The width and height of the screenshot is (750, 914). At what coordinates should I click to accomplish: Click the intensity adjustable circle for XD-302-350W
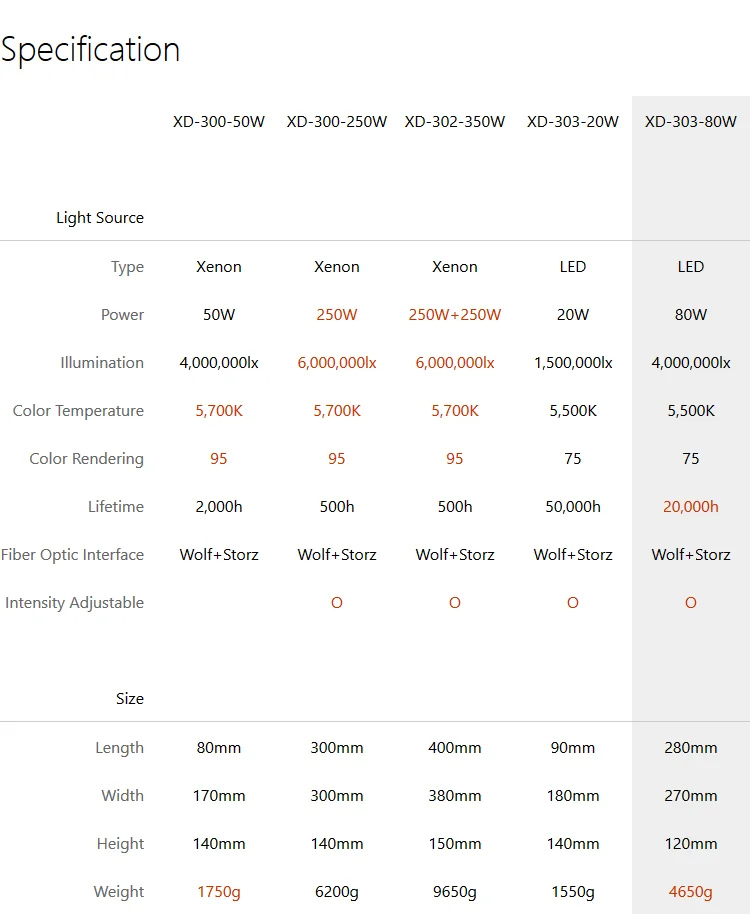[455, 603]
